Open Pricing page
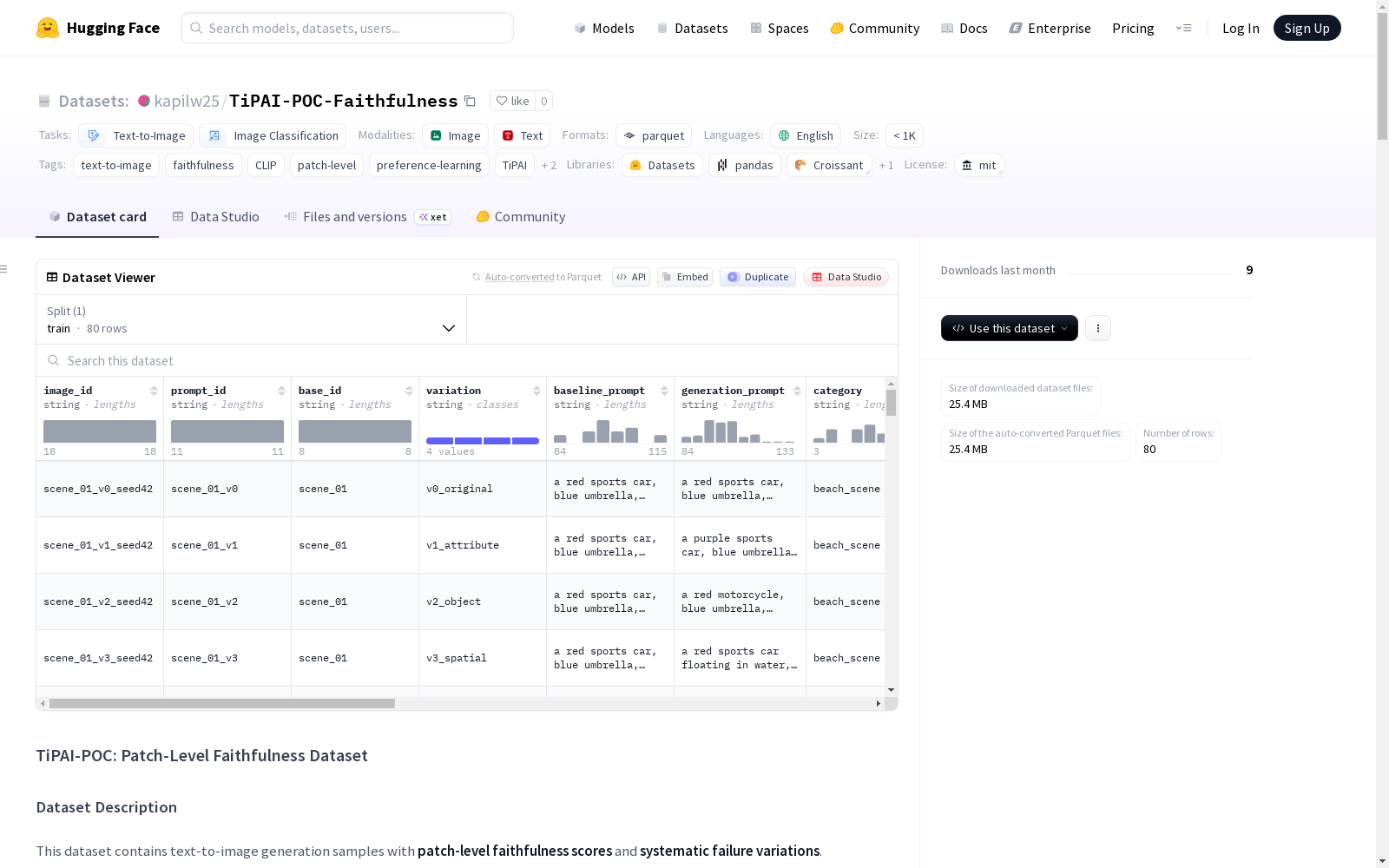 tap(1133, 28)
